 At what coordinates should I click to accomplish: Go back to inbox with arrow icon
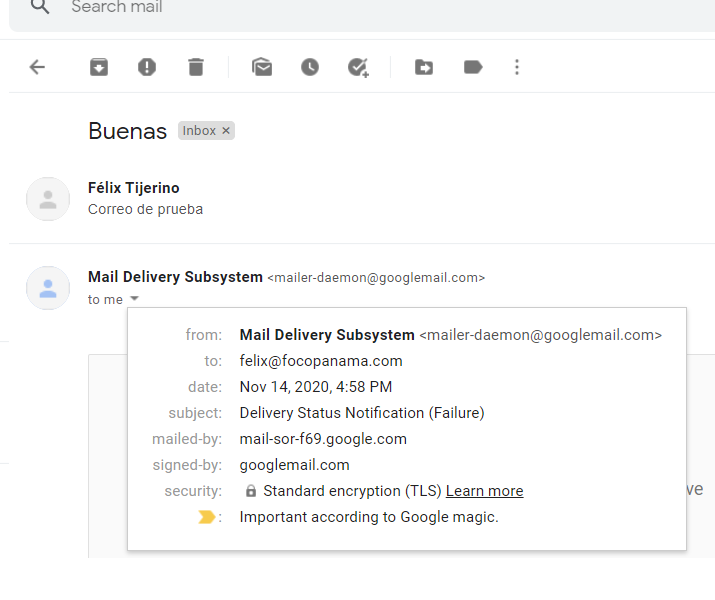coord(37,67)
